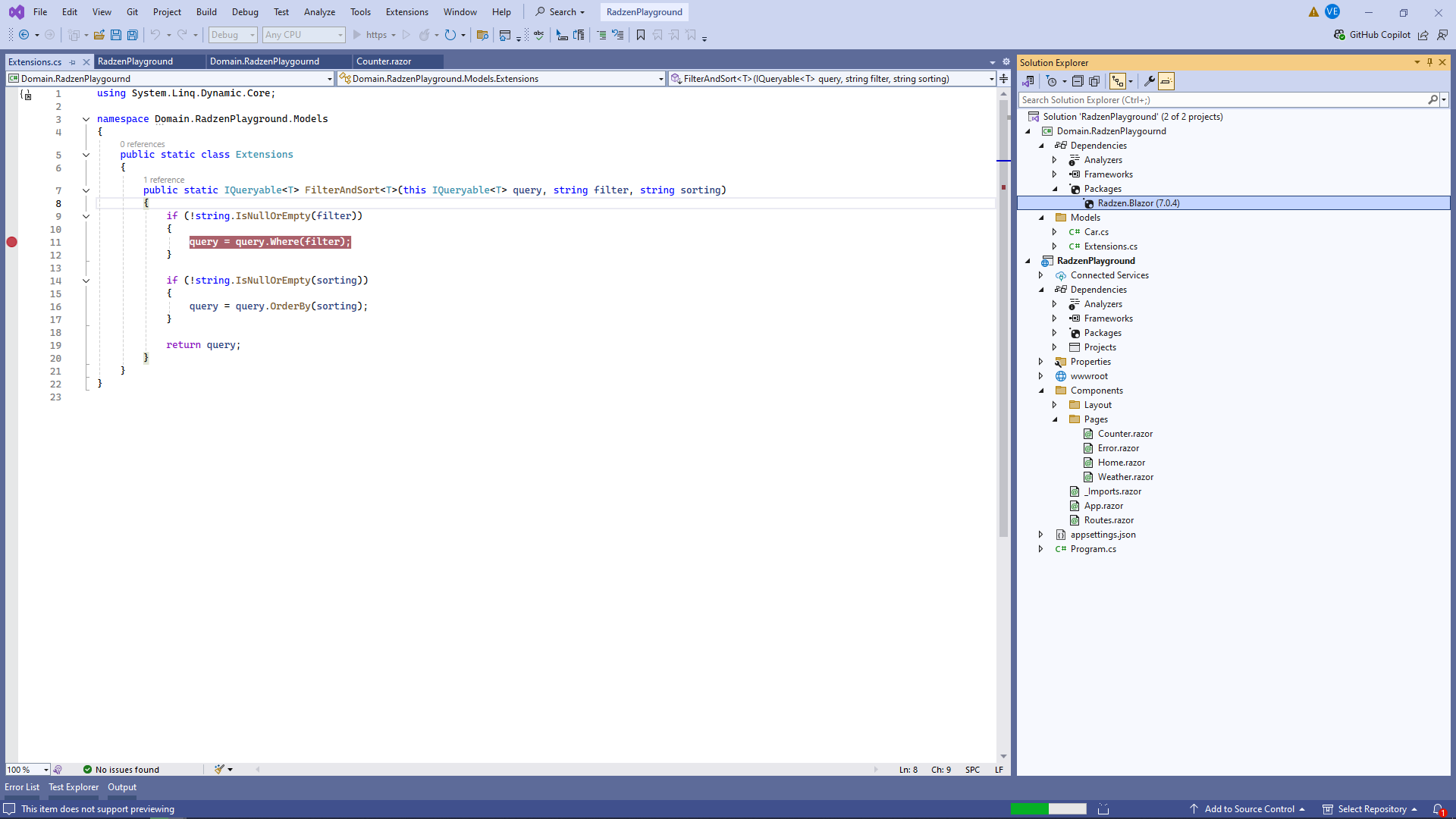Open the Error List tab at bottom
Viewport: 1456px width, 819px height.
tap(22, 787)
